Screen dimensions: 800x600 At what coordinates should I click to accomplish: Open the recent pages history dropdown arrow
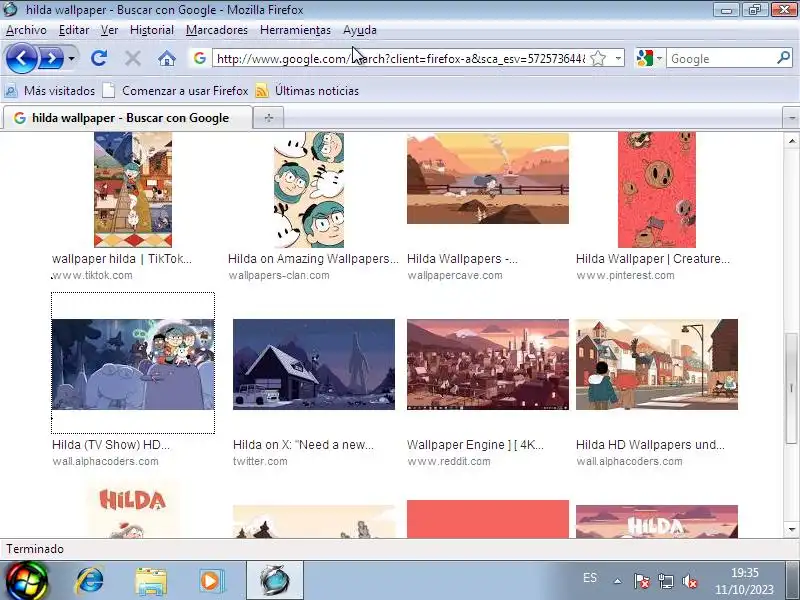point(71,59)
